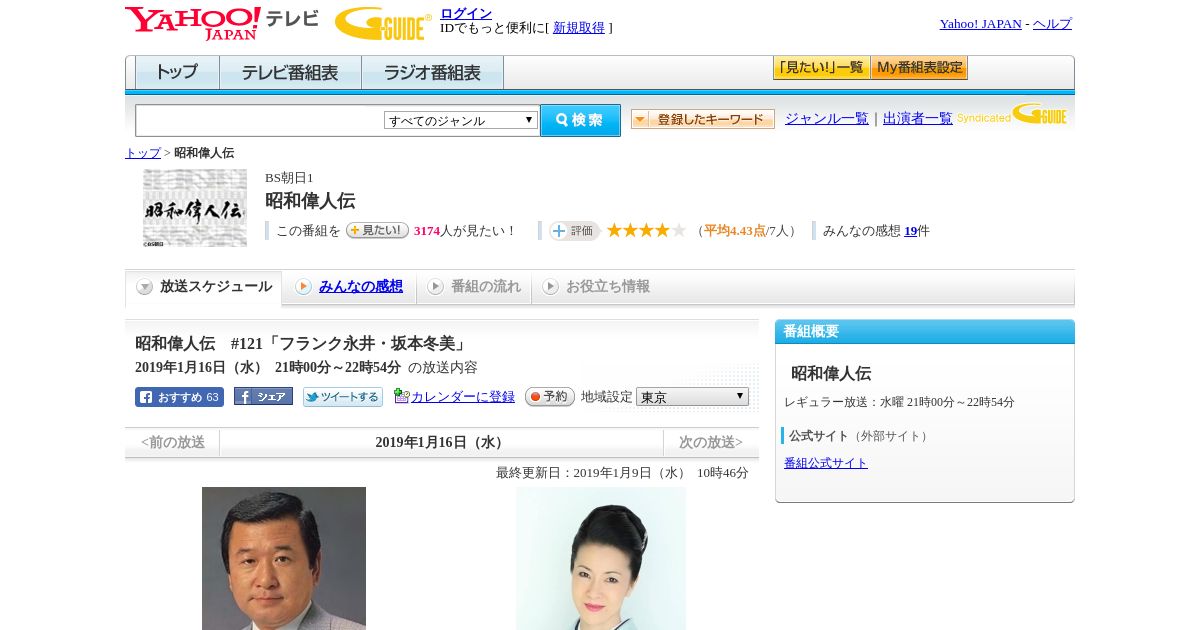Click the Yahoo! Japan テレビ logo
Image resolution: width=1200 pixels, height=630 pixels.
pos(222,23)
